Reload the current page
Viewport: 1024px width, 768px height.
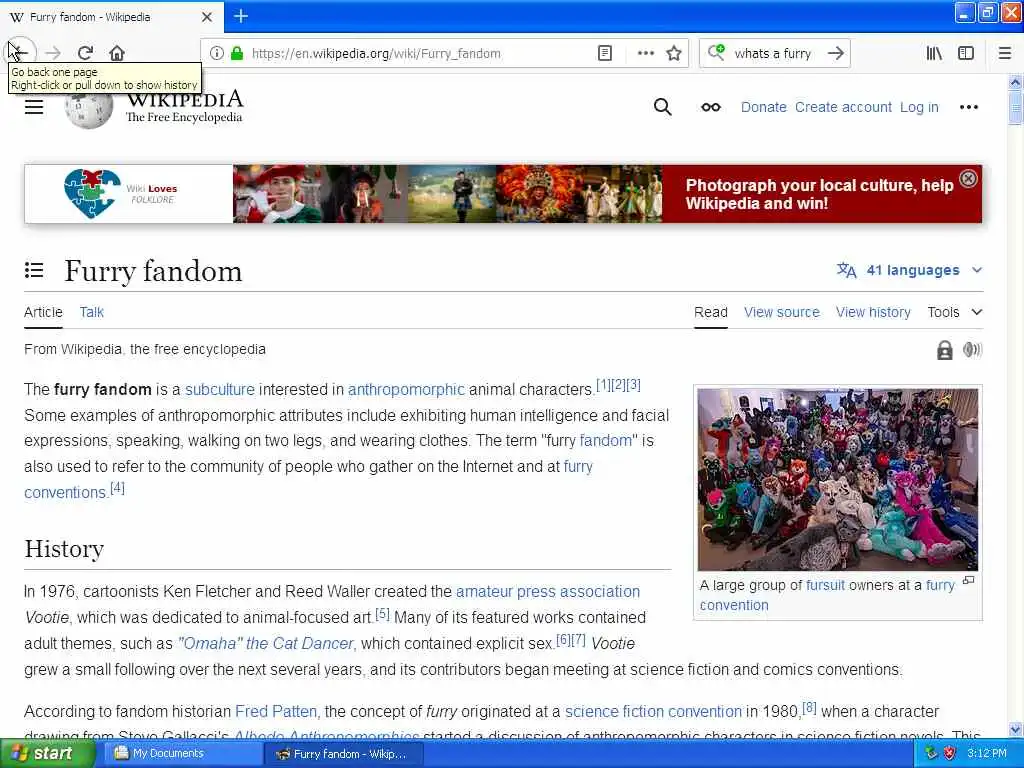point(85,53)
